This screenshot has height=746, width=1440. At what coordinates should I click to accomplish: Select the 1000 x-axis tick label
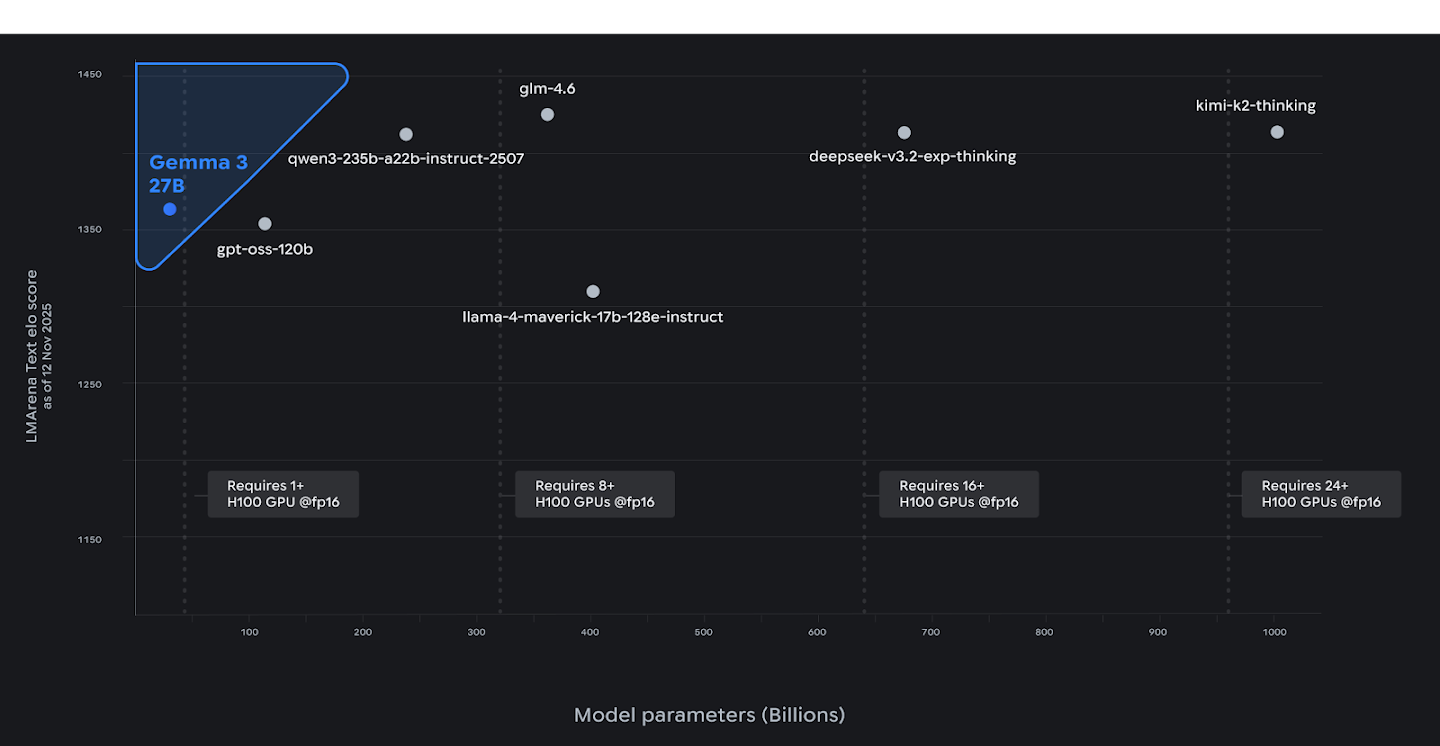click(1274, 632)
